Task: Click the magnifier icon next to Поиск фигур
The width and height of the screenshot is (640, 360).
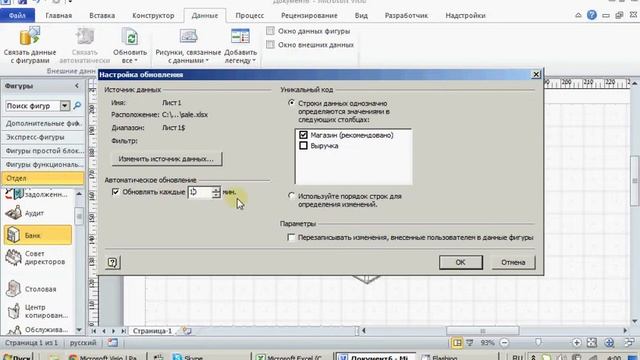Action: pos(77,106)
